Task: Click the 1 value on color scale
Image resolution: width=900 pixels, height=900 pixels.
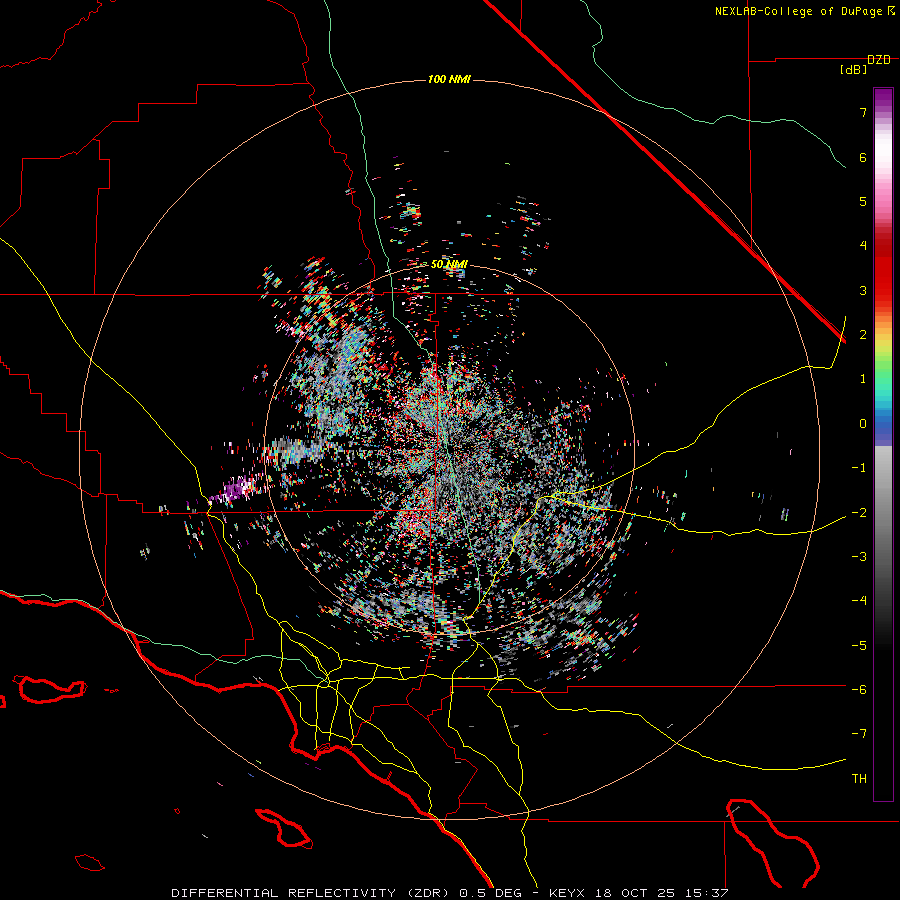Action: pyautogui.click(x=863, y=379)
